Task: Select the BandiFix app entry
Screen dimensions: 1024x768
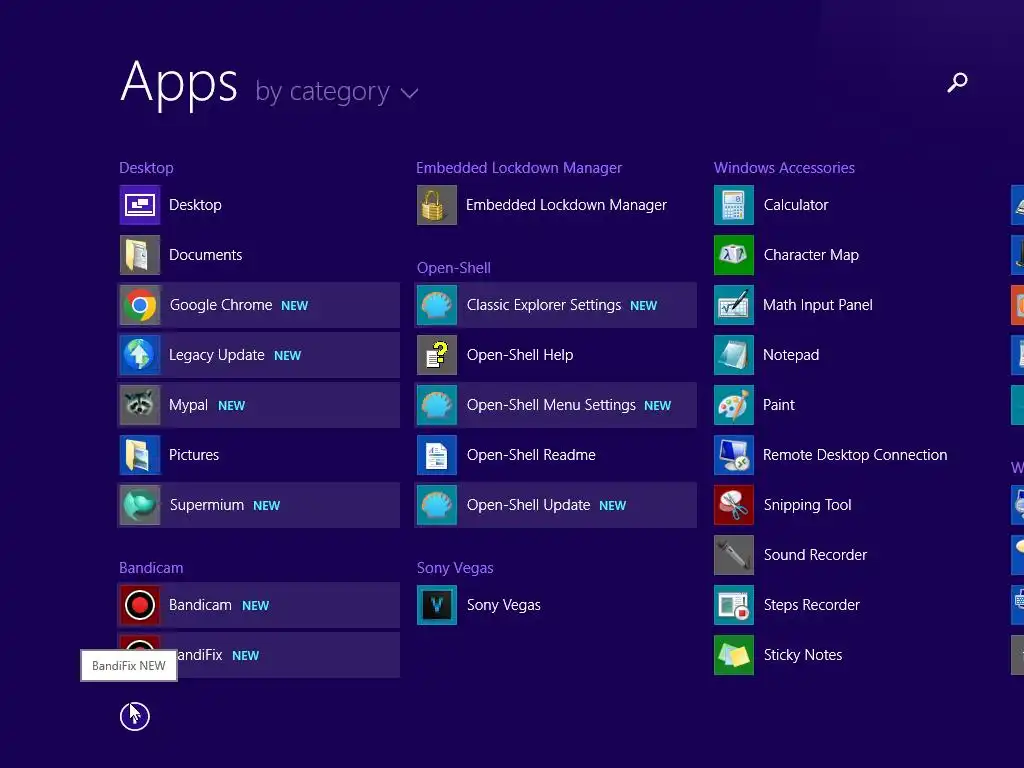Action: click(x=259, y=655)
